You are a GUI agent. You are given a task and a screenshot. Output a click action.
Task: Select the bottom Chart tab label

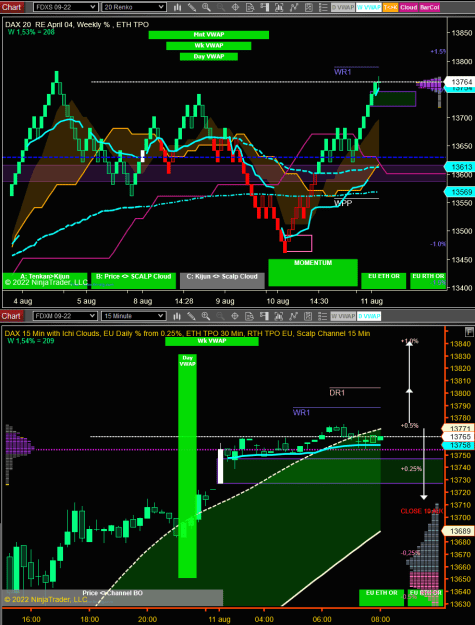(x=12, y=316)
